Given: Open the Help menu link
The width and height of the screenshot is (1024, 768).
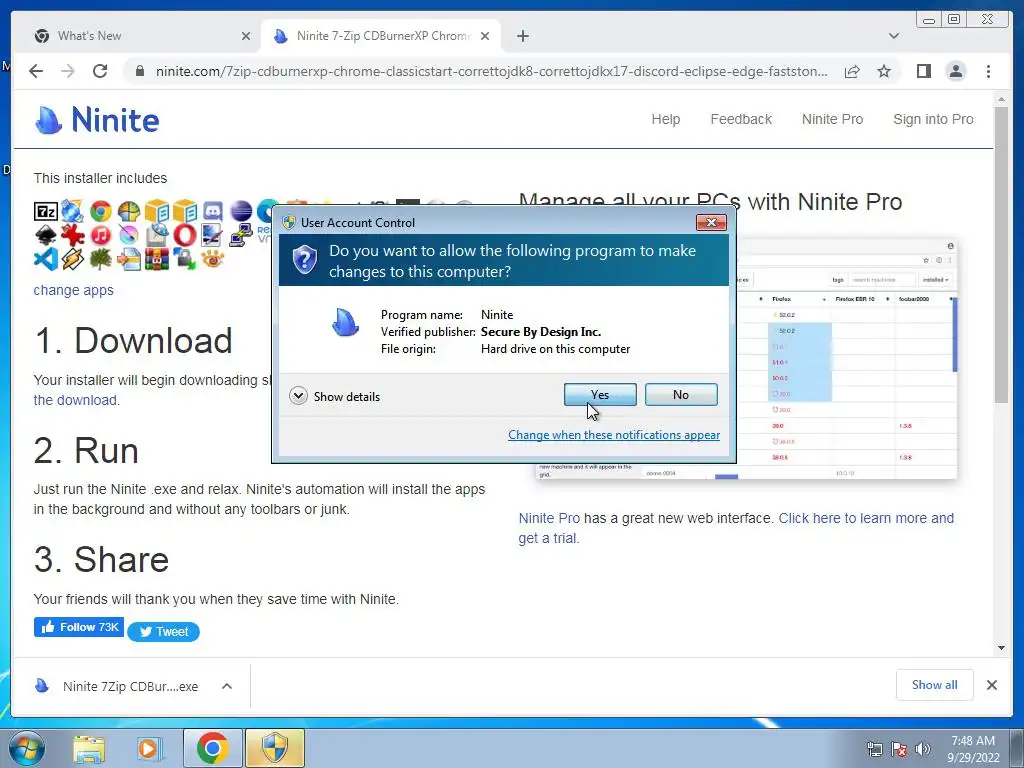Looking at the screenshot, I should [665, 120].
